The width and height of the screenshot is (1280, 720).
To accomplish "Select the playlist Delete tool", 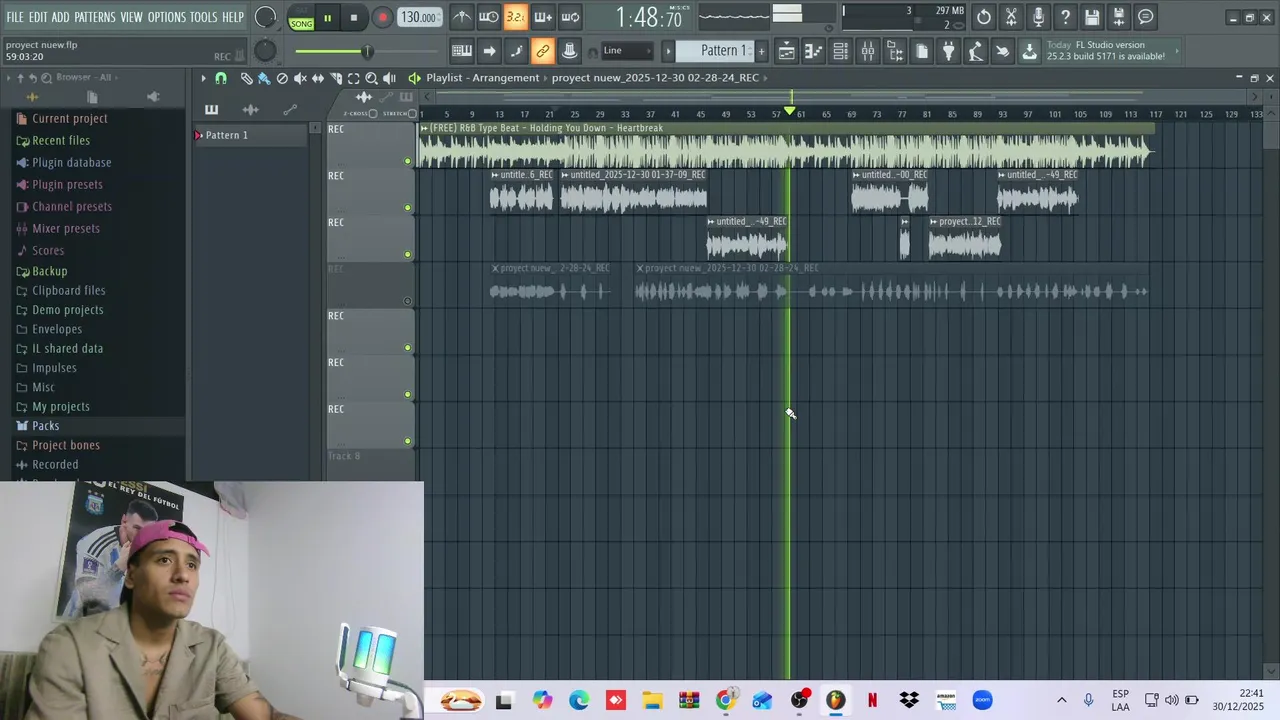I will tap(282, 78).
